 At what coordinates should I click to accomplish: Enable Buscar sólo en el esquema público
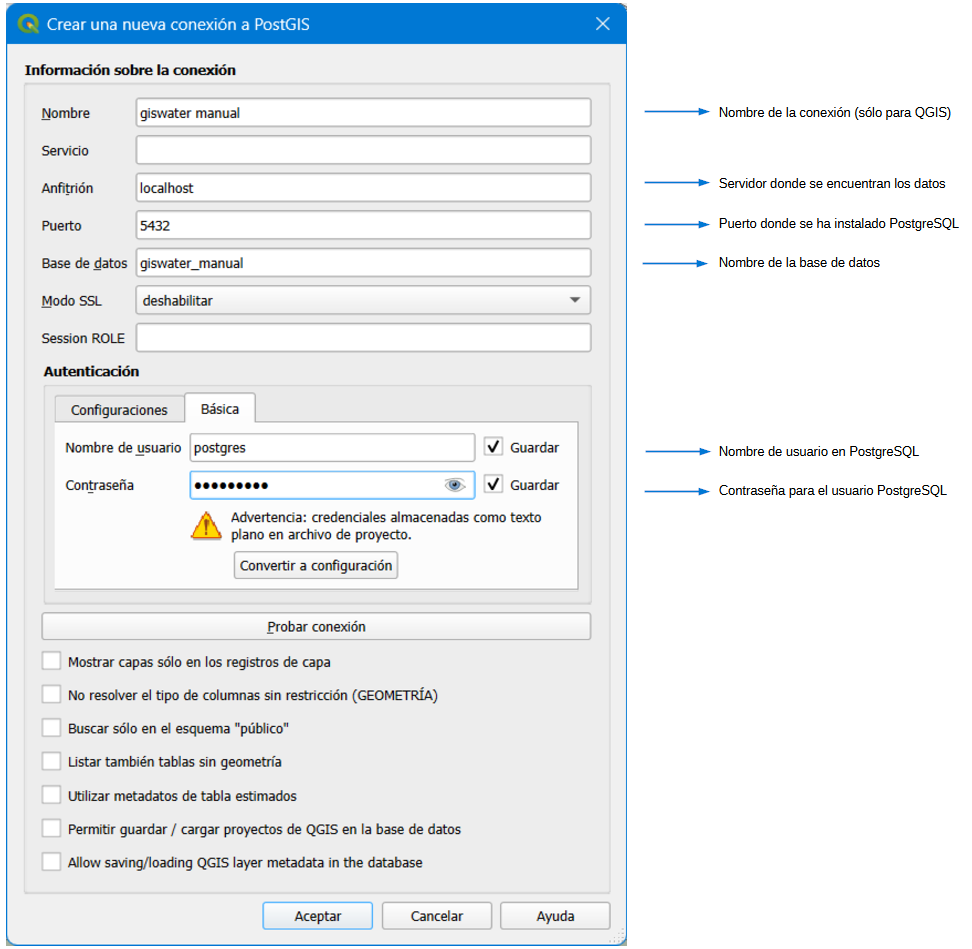[x=51, y=728]
